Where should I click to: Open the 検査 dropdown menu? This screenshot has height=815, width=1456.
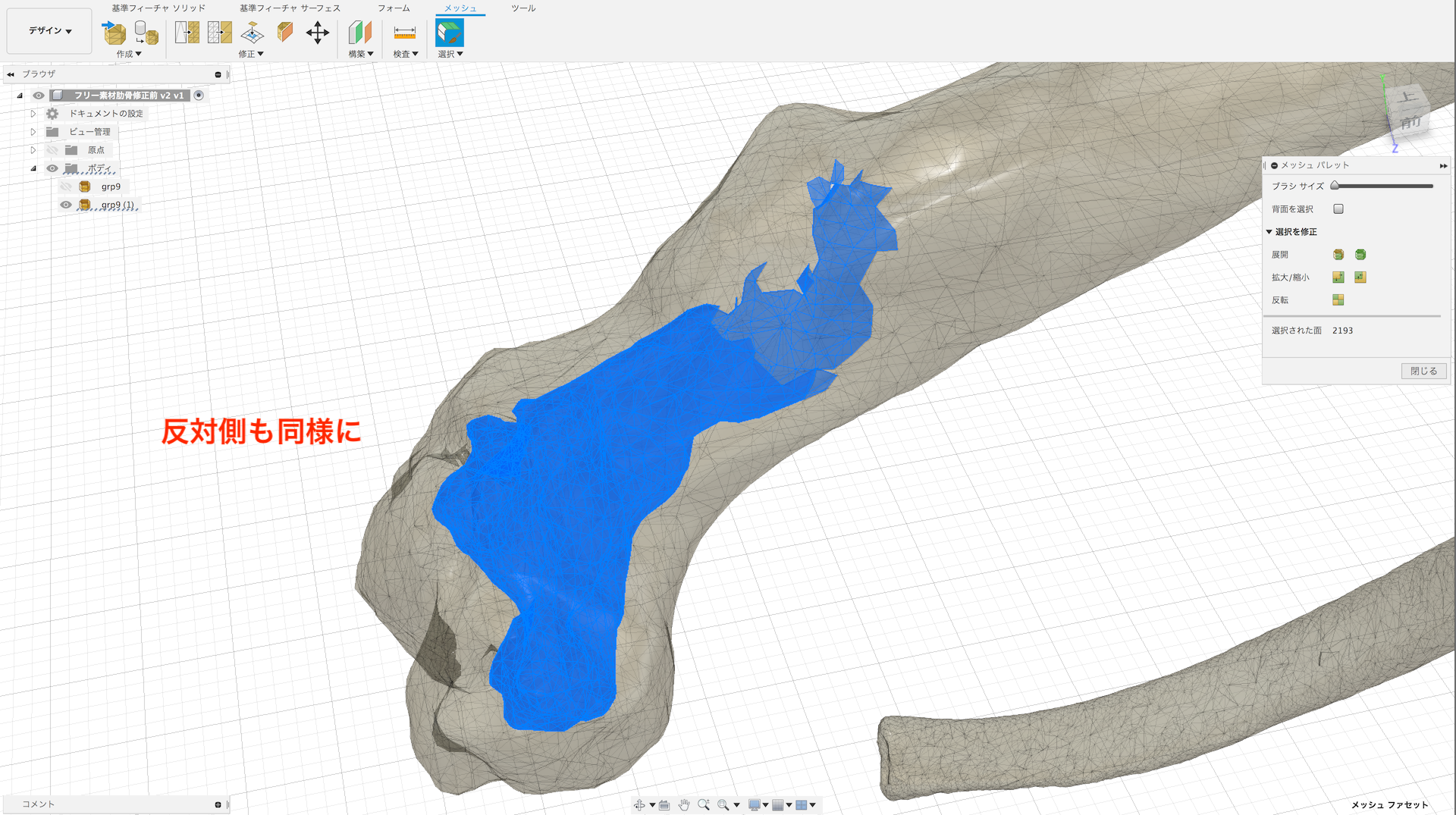pos(406,54)
